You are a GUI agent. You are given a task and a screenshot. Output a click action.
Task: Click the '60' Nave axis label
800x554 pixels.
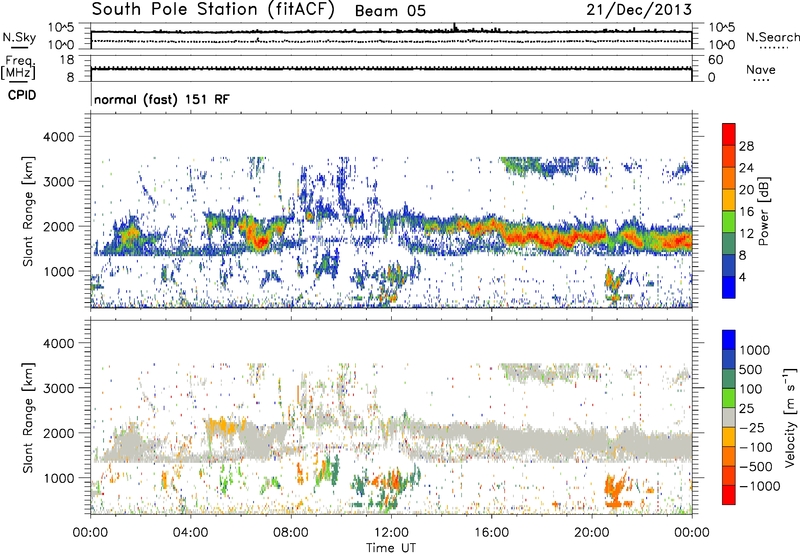(715, 60)
